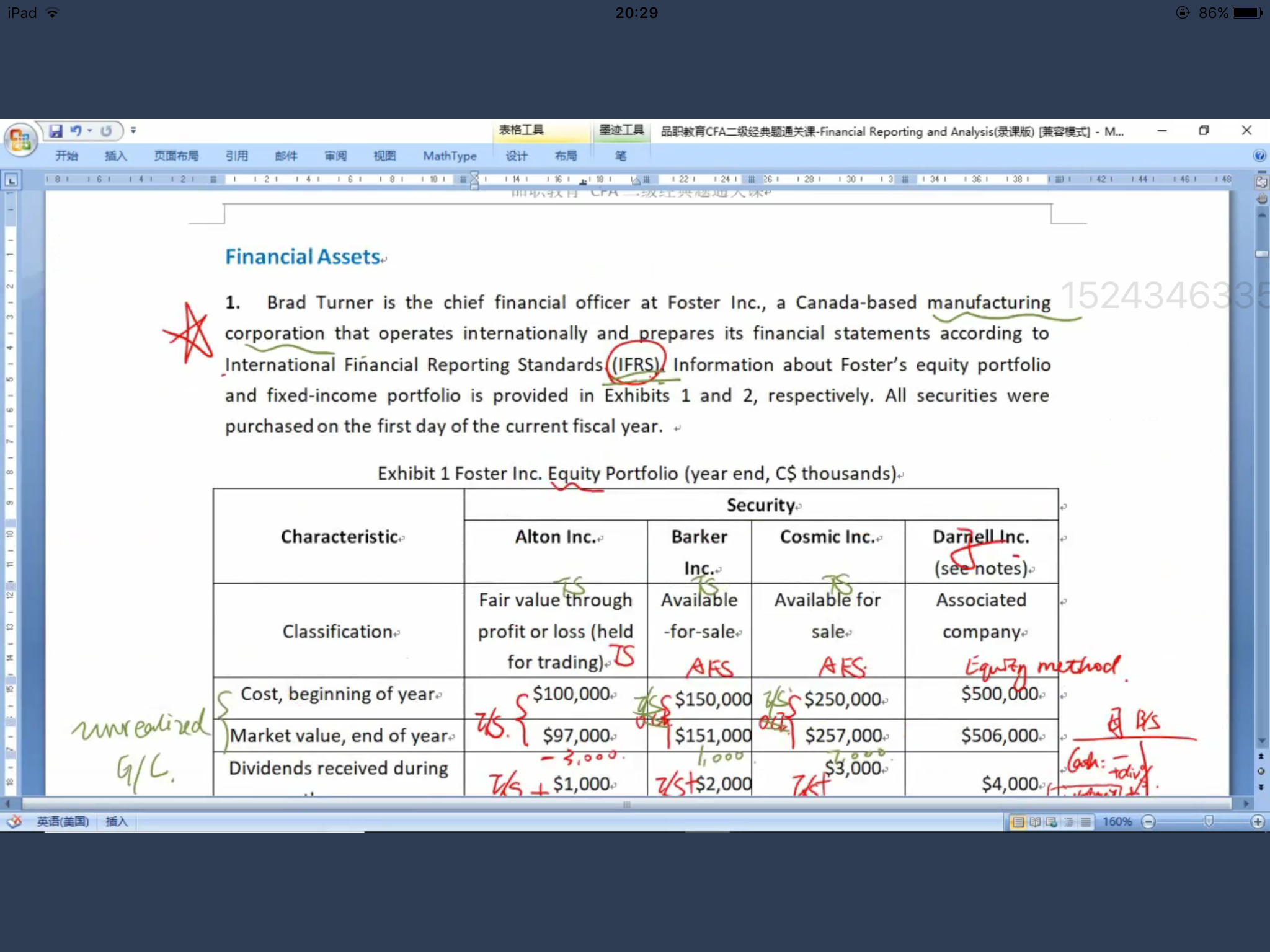This screenshot has width=1270, height=952.
Task: Undo the last action
Action: (x=76, y=131)
